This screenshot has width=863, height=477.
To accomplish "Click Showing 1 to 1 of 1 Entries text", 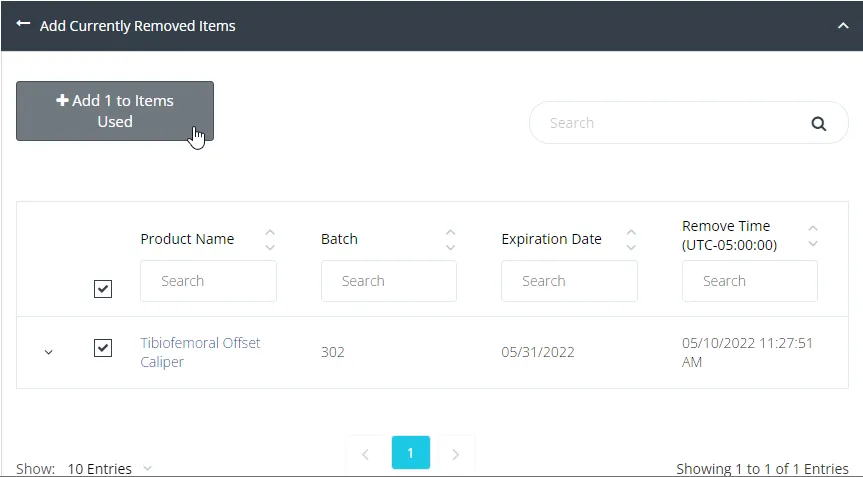I will point(762,469).
